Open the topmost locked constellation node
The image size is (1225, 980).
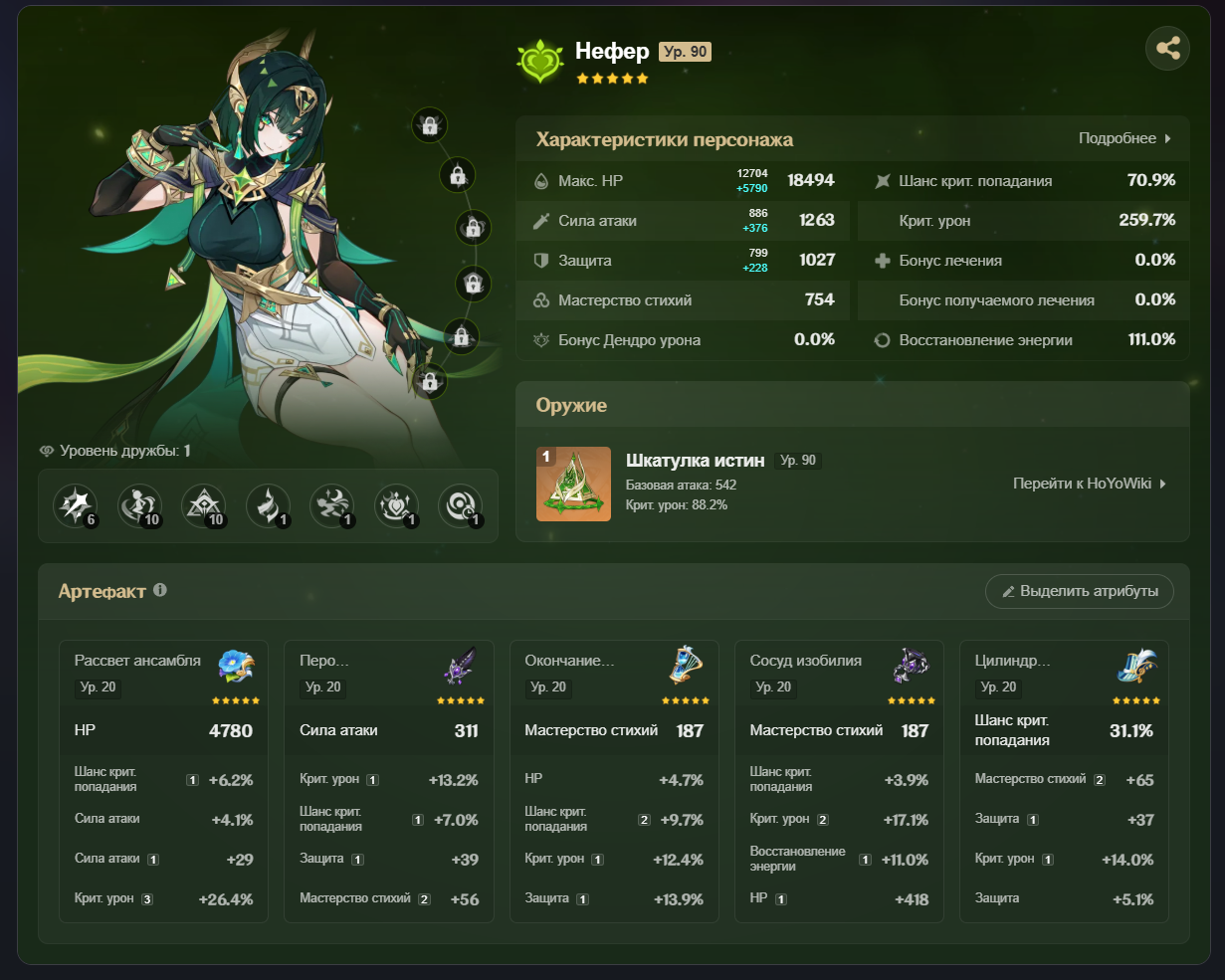(429, 125)
